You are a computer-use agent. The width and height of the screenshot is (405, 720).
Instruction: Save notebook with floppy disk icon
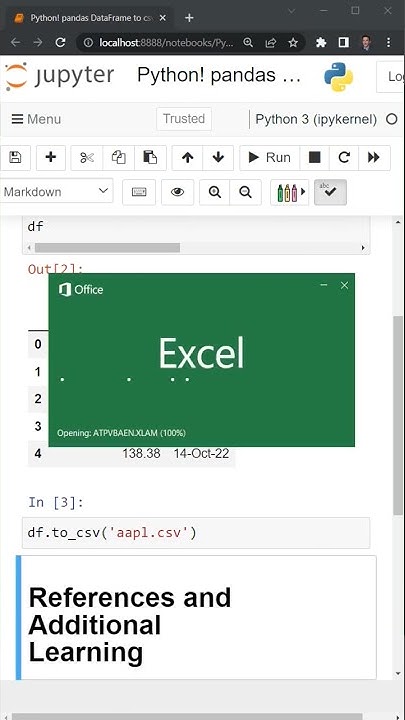tap(15, 158)
